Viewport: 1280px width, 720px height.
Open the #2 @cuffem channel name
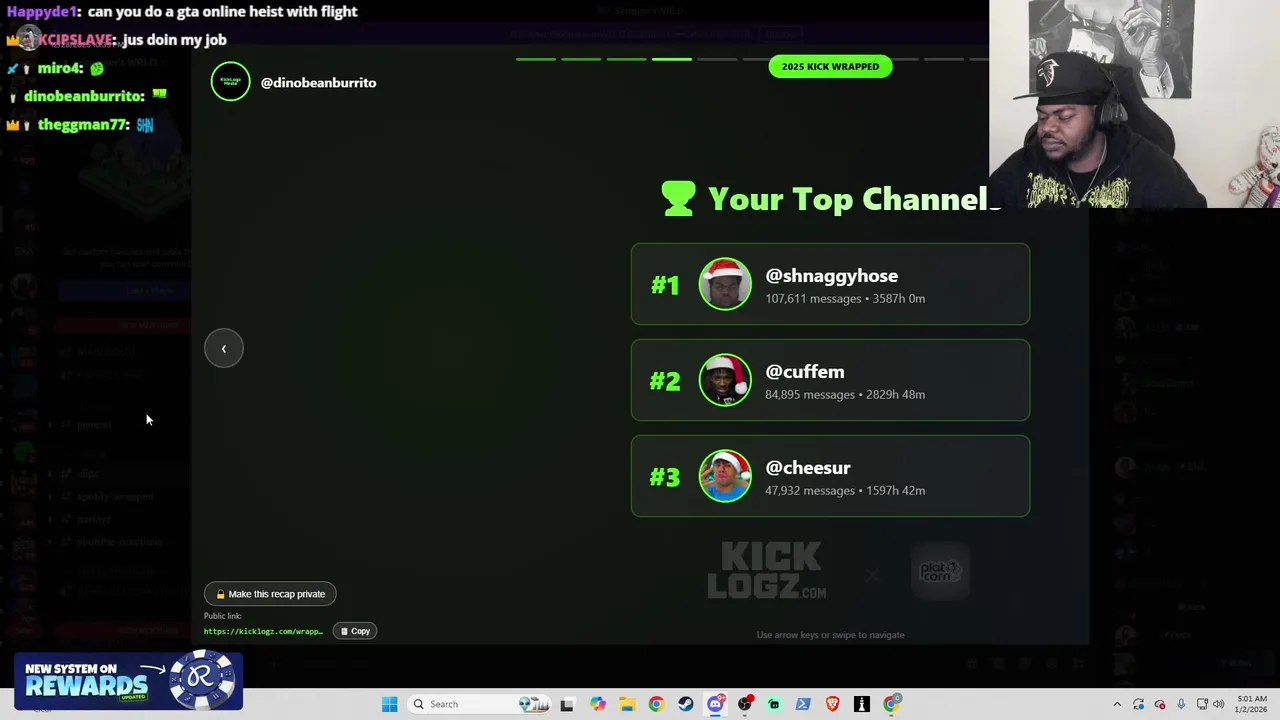pos(804,372)
